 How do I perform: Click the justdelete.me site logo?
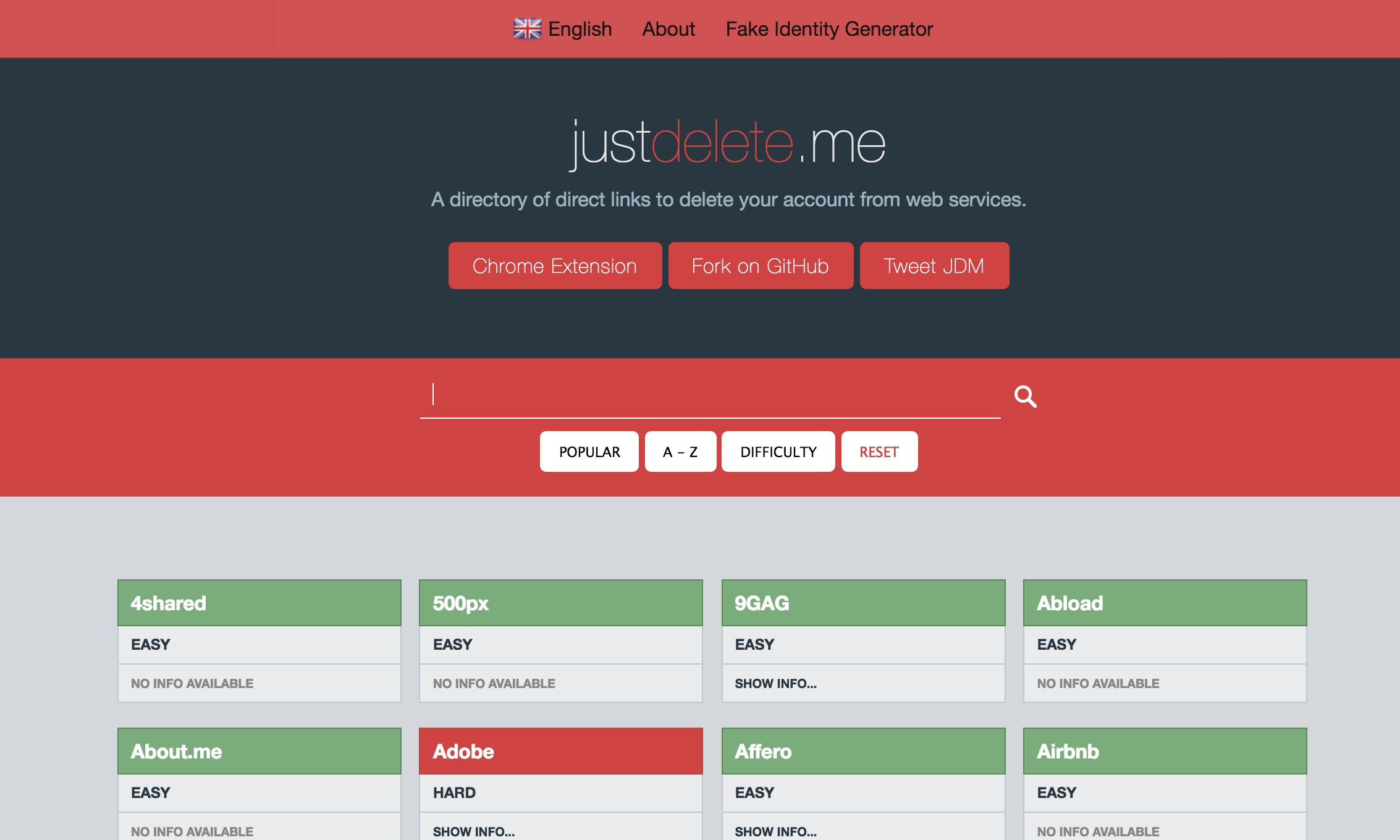tap(728, 143)
